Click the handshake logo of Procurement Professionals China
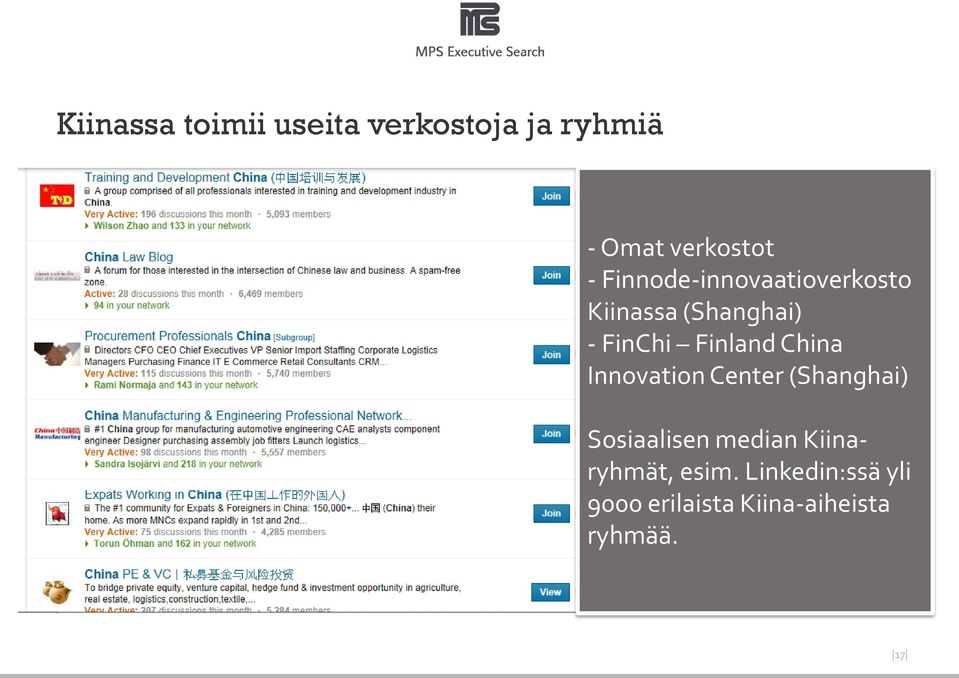 coord(57,354)
